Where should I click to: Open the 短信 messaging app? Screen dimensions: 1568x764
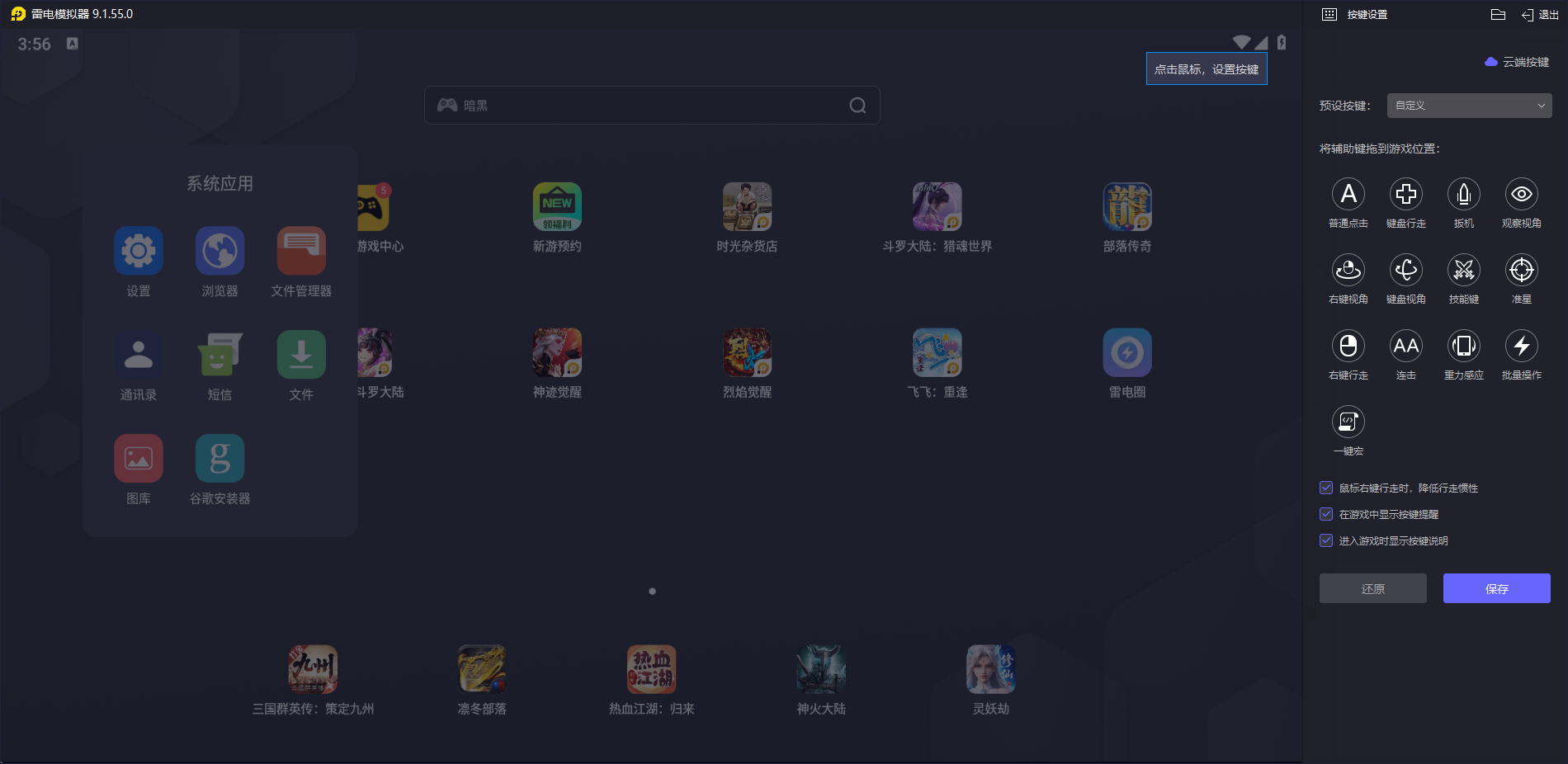[220, 355]
